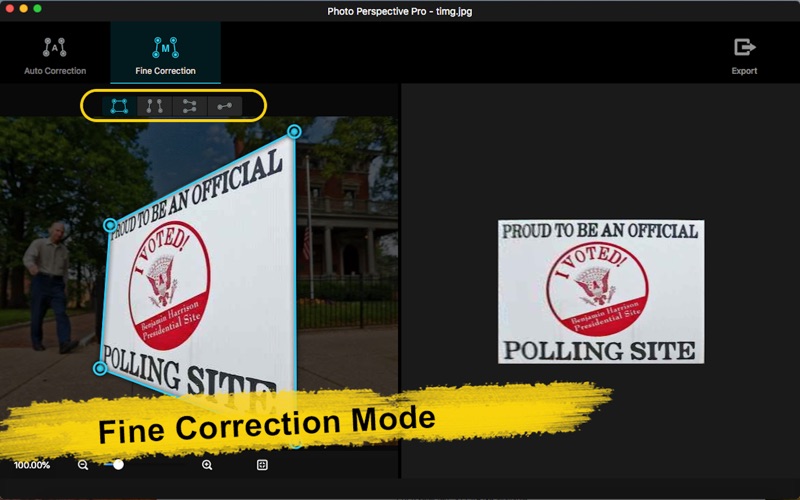Select the two vertical lines correction mode

(x=154, y=106)
